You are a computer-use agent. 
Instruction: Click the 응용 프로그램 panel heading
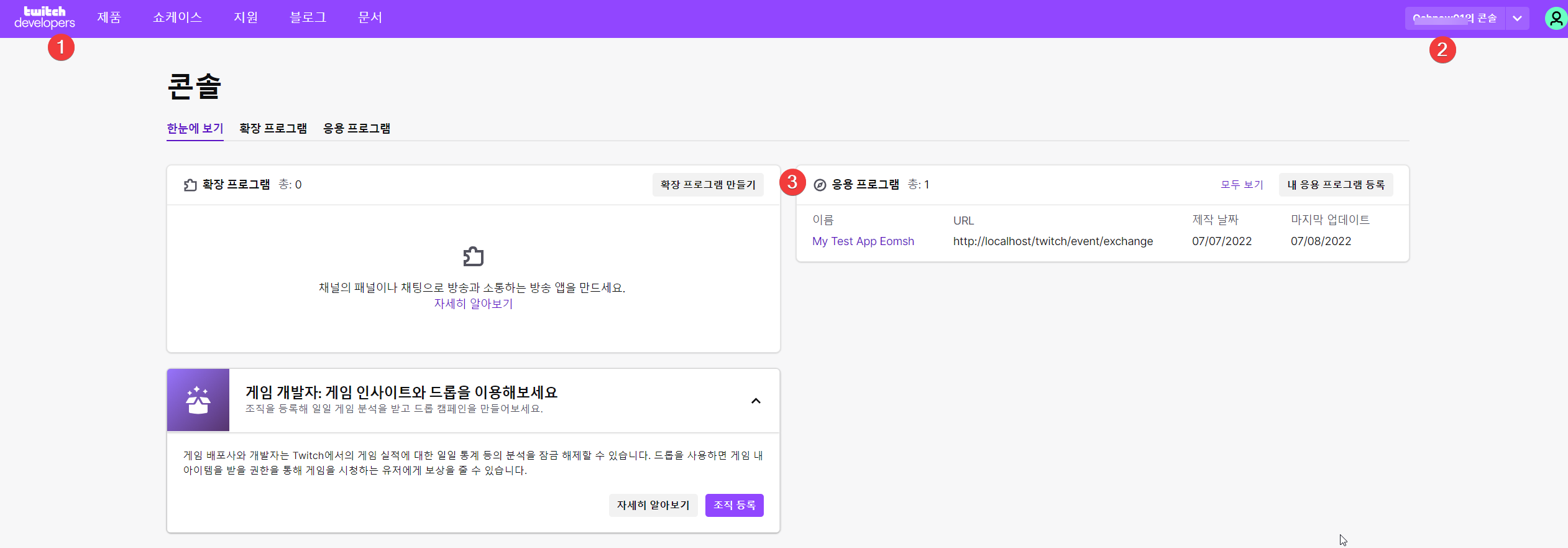pos(865,185)
